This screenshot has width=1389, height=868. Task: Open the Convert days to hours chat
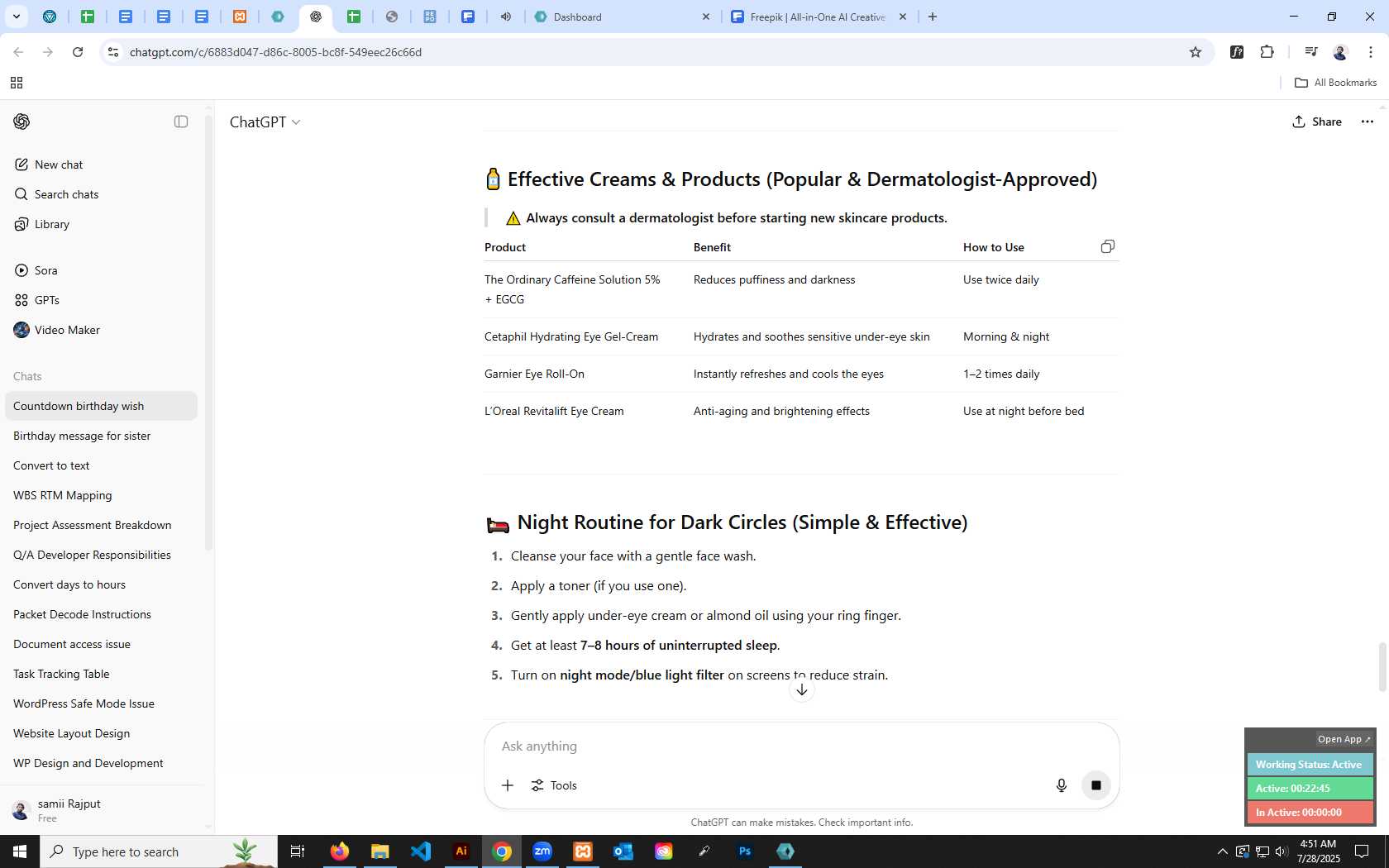click(101, 584)
